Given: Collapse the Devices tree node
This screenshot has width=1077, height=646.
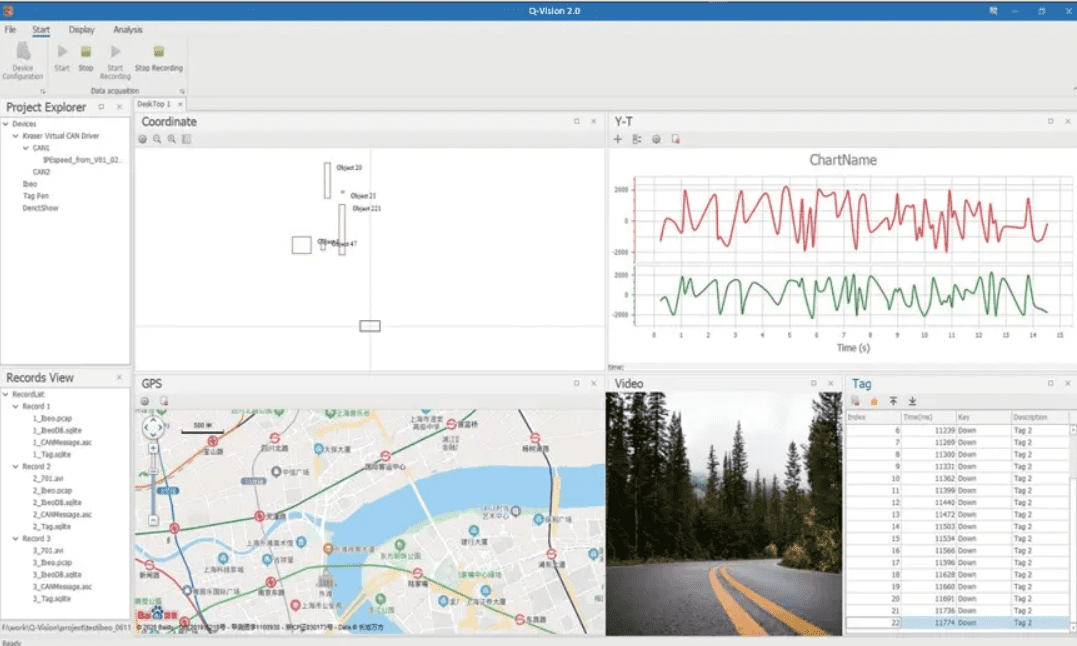Looking at the screenshot, I should pos(6,124).
